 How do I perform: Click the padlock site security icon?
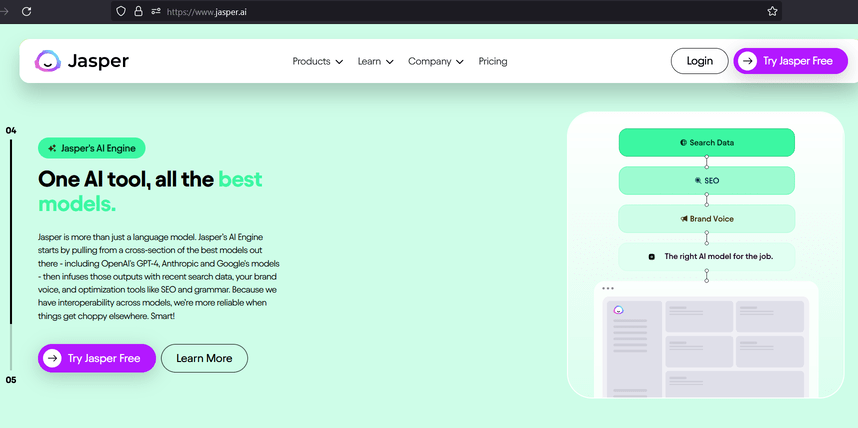[138, 11]
